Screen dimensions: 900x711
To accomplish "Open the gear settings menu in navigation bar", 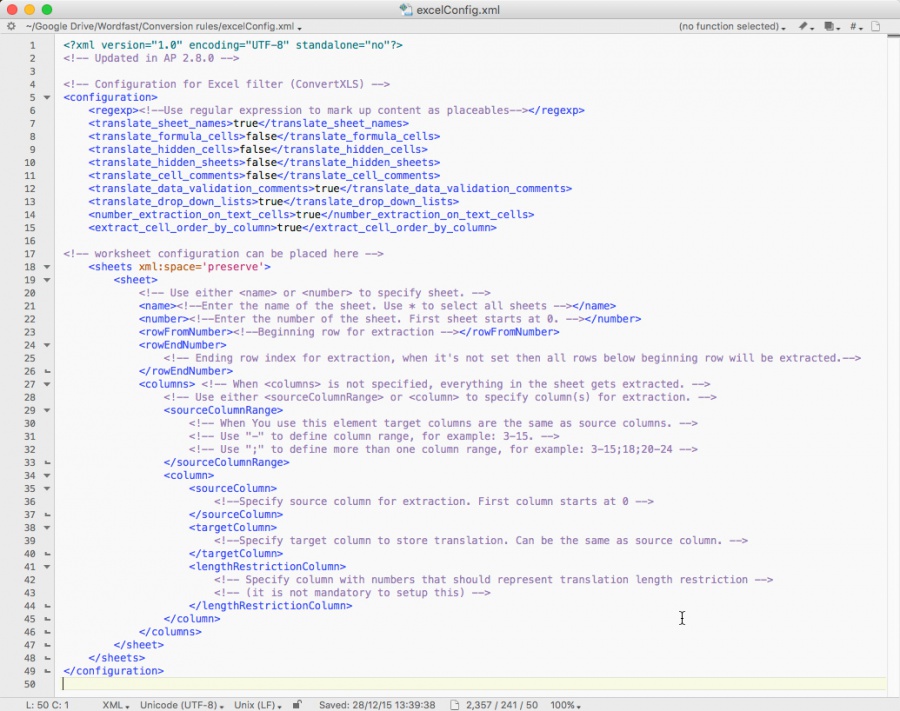I will pos(11,27).
